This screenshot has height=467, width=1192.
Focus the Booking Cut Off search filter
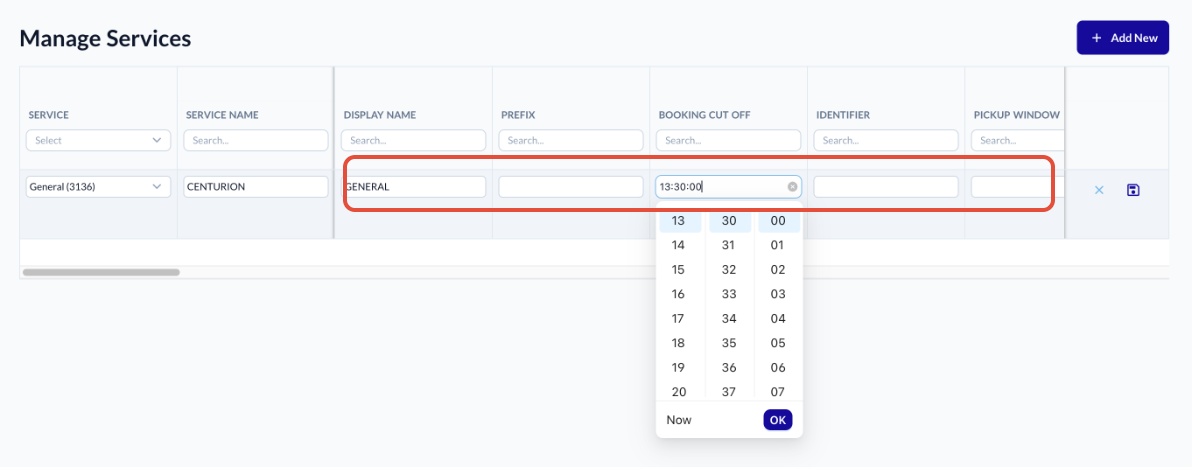click(x=728, y=140)
